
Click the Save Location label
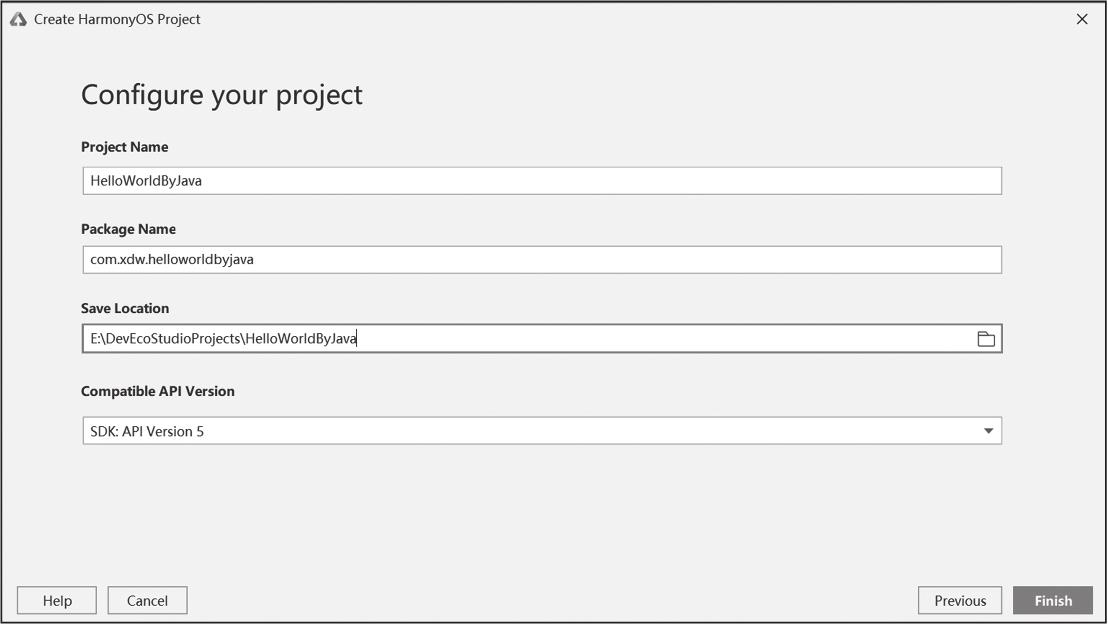(125, 308)
